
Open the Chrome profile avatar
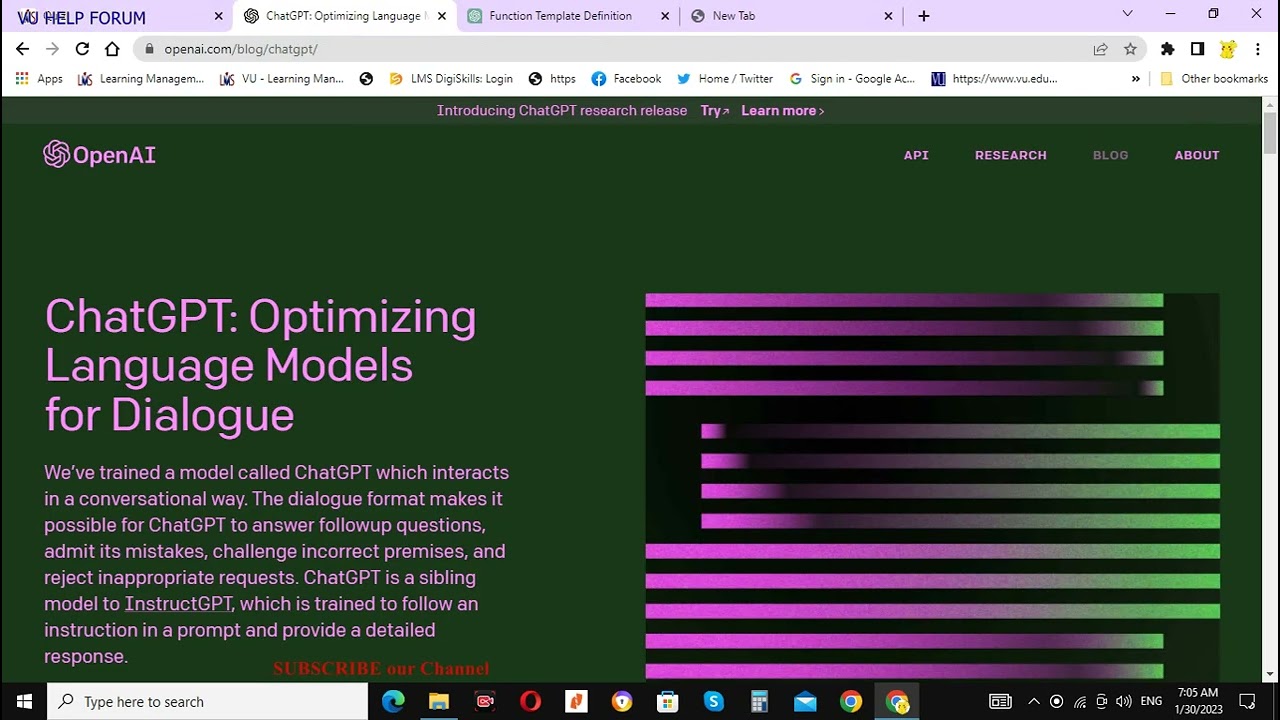[1228, 48]
